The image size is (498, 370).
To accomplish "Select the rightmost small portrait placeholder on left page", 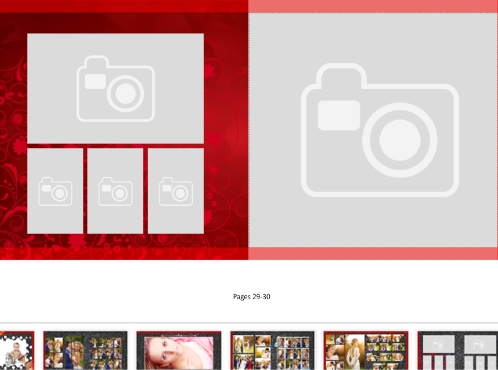I will click(x=176, y=191).
